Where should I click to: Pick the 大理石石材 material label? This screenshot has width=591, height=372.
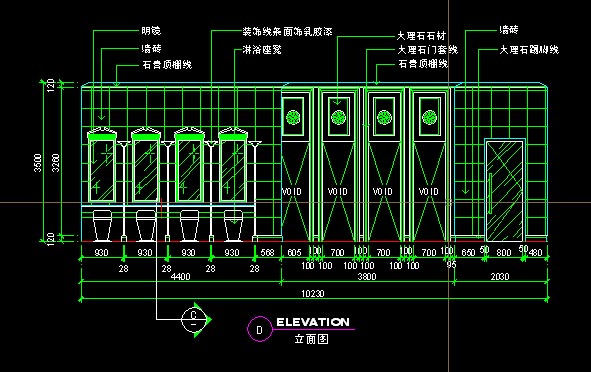click(421, 36)
